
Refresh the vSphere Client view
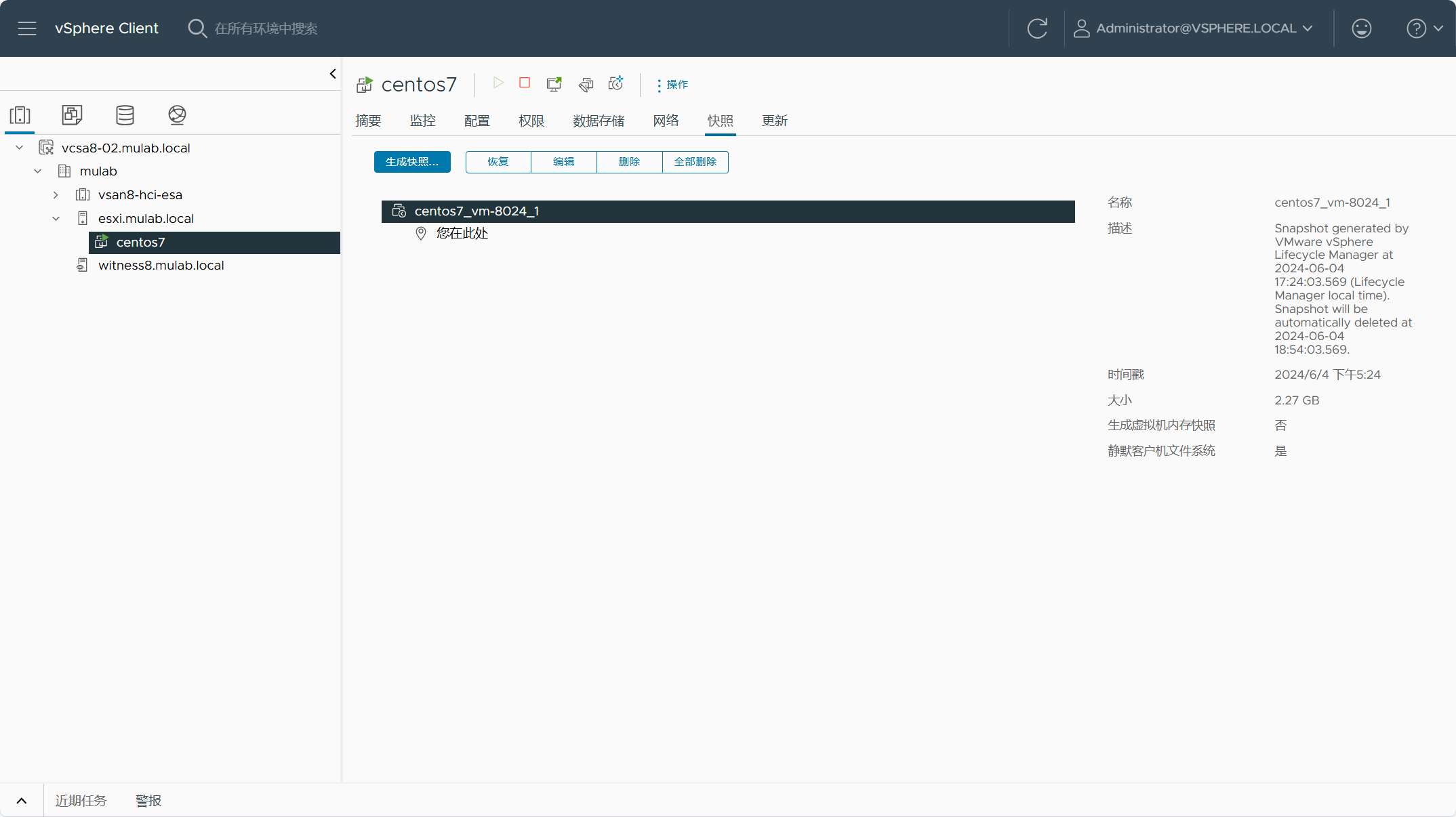click(x=1037, y=28)
